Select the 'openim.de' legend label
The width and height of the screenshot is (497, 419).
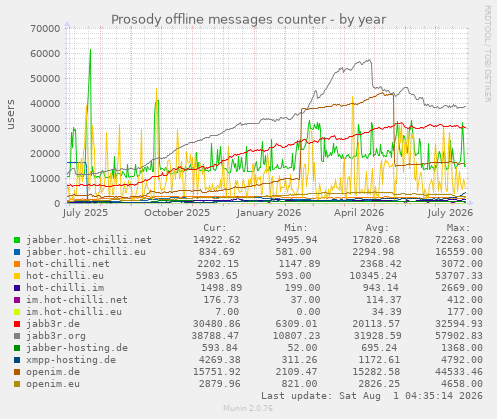tap(53, 372)
